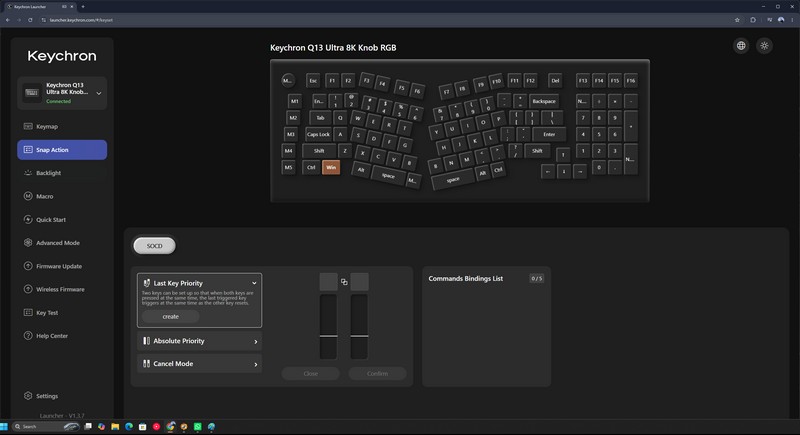Open the language globe icon
The height and width of the screenshot is (435, 800).
click(x=741, y=46)
